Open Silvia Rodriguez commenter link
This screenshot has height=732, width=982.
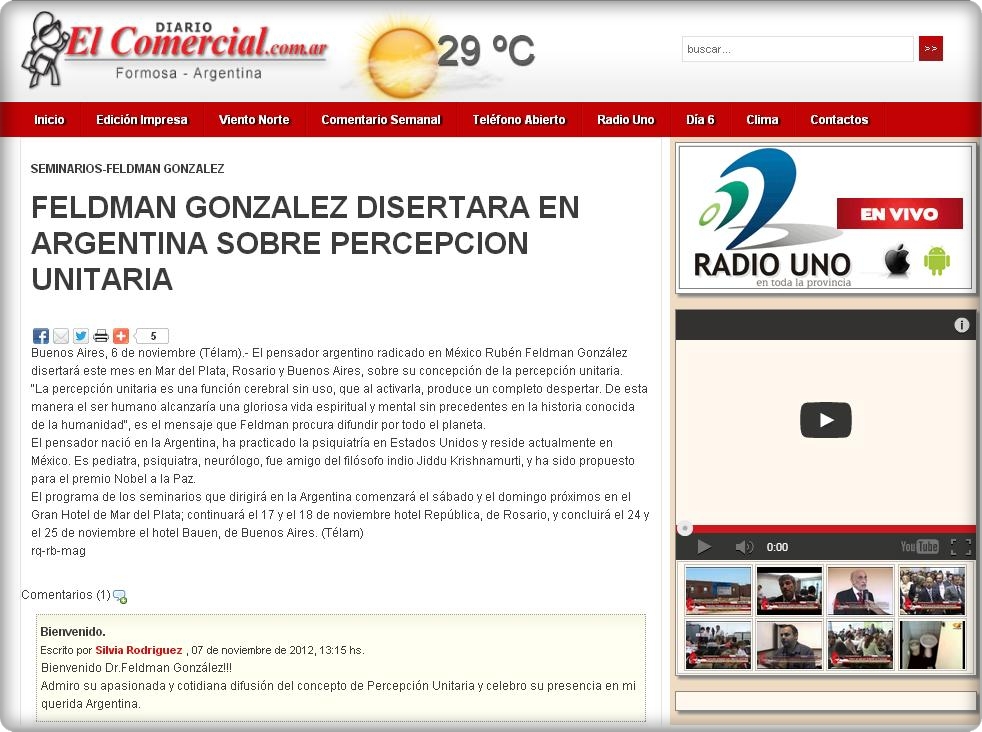coord(139,650)
